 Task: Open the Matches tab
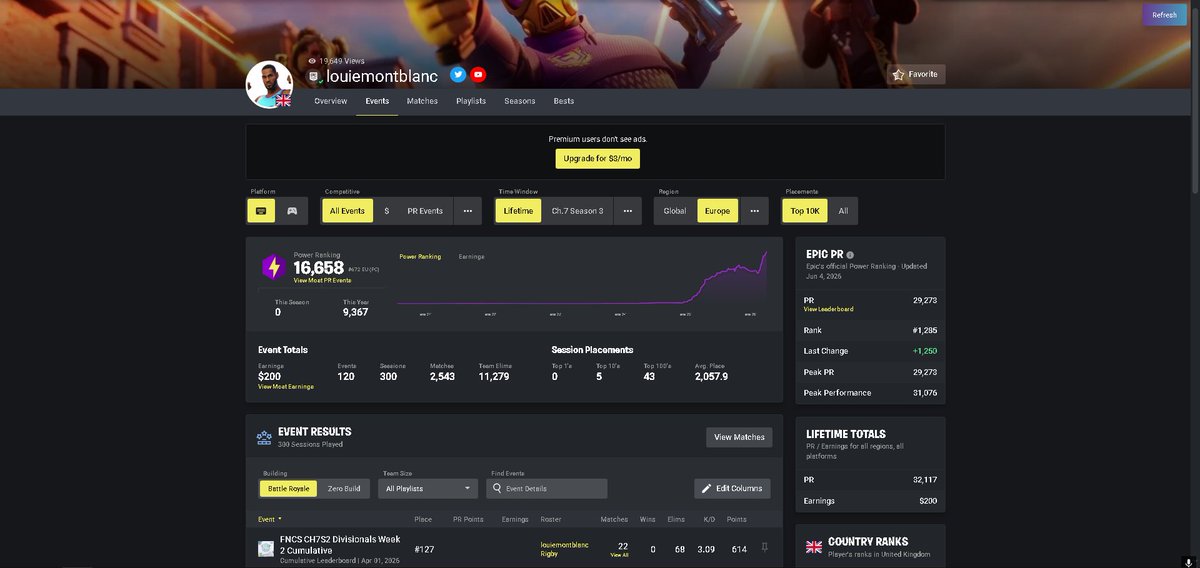422,101
